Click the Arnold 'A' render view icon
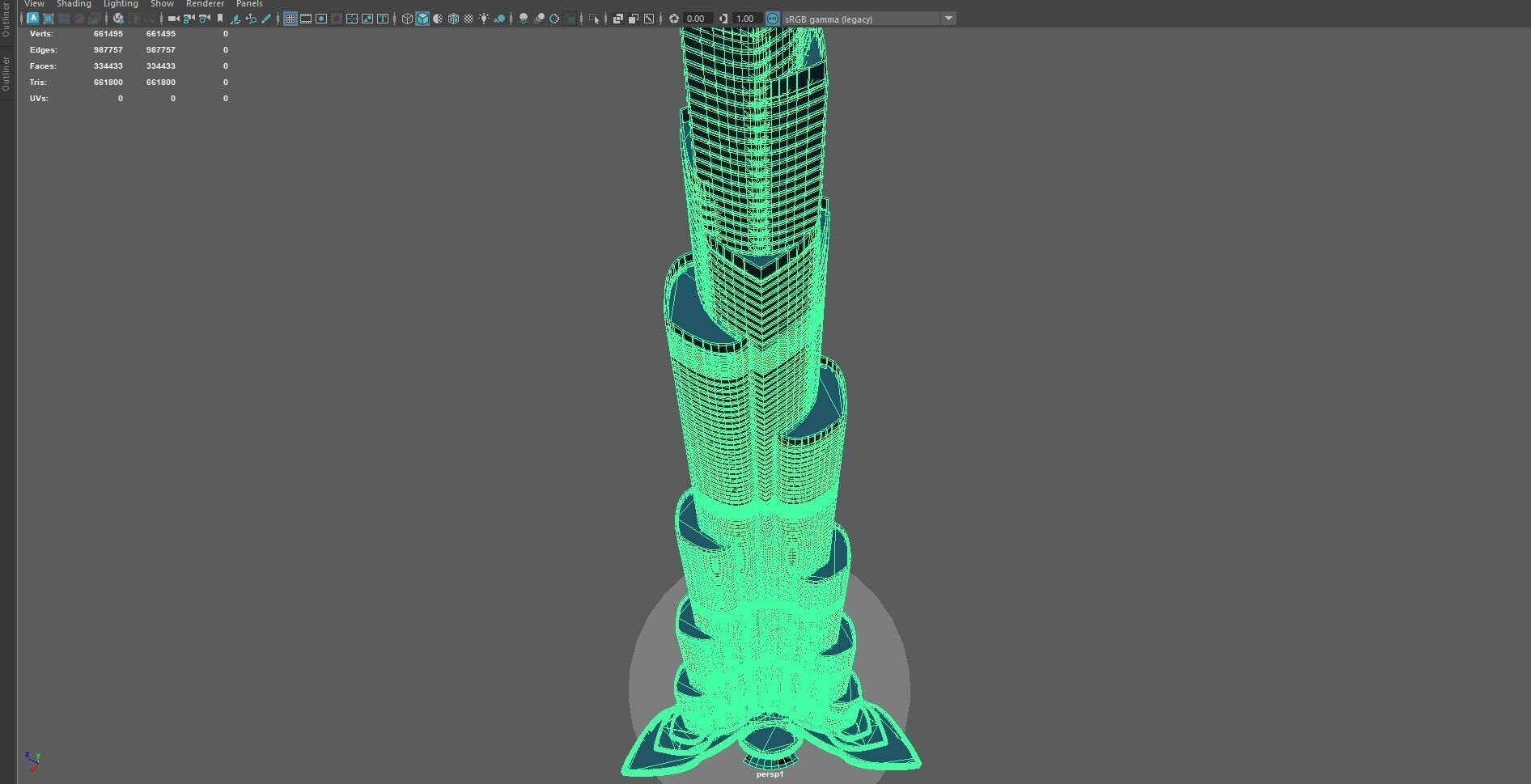The height and width of the screenshot is (784, 1531). pos(33,18)
